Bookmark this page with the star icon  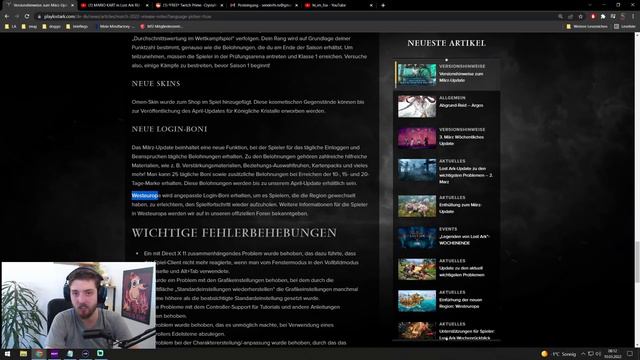pos(580,17)
